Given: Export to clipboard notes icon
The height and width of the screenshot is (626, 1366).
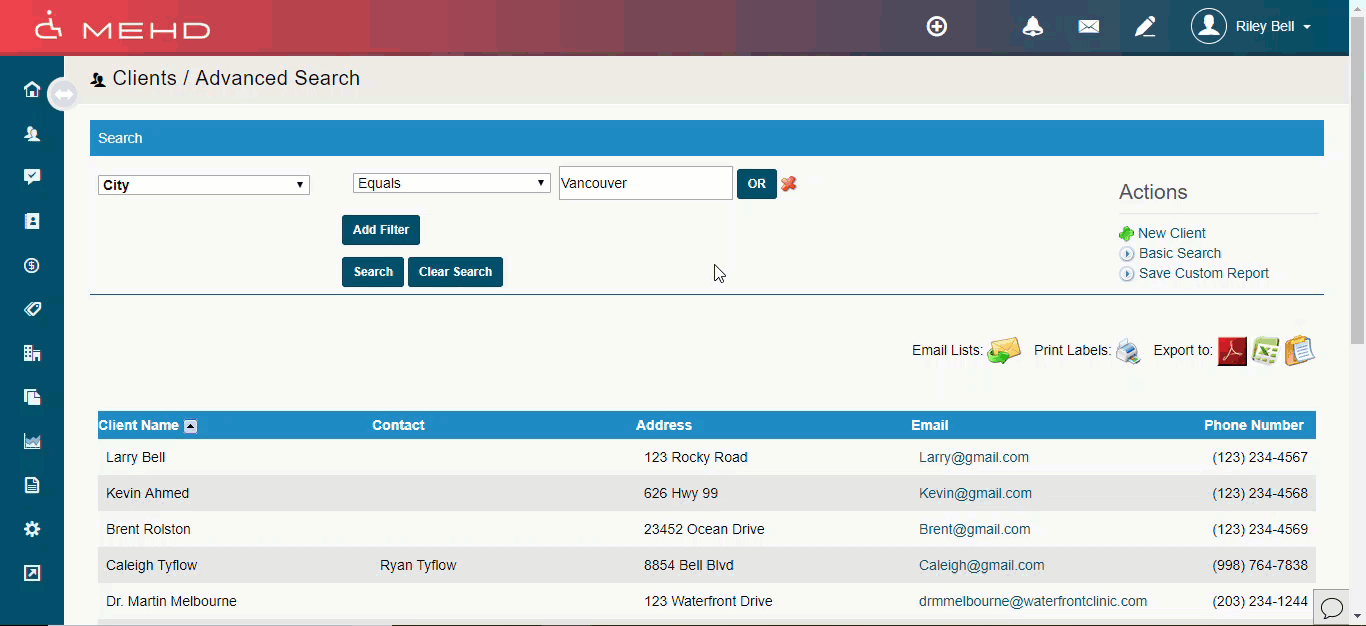Looking at the screenshot, I should click(1299, 350).
